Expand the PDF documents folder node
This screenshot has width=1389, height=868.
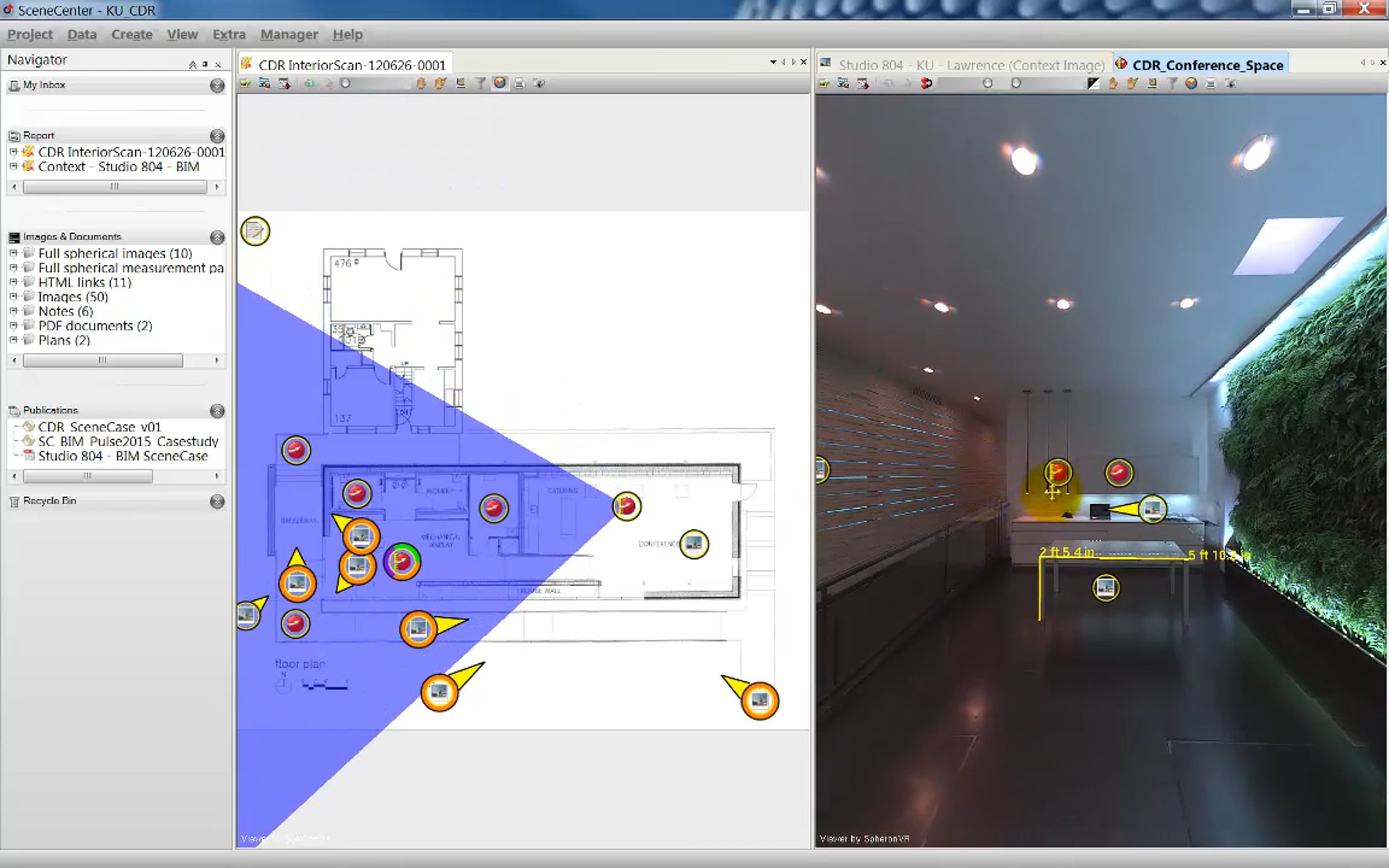point(13,325)
